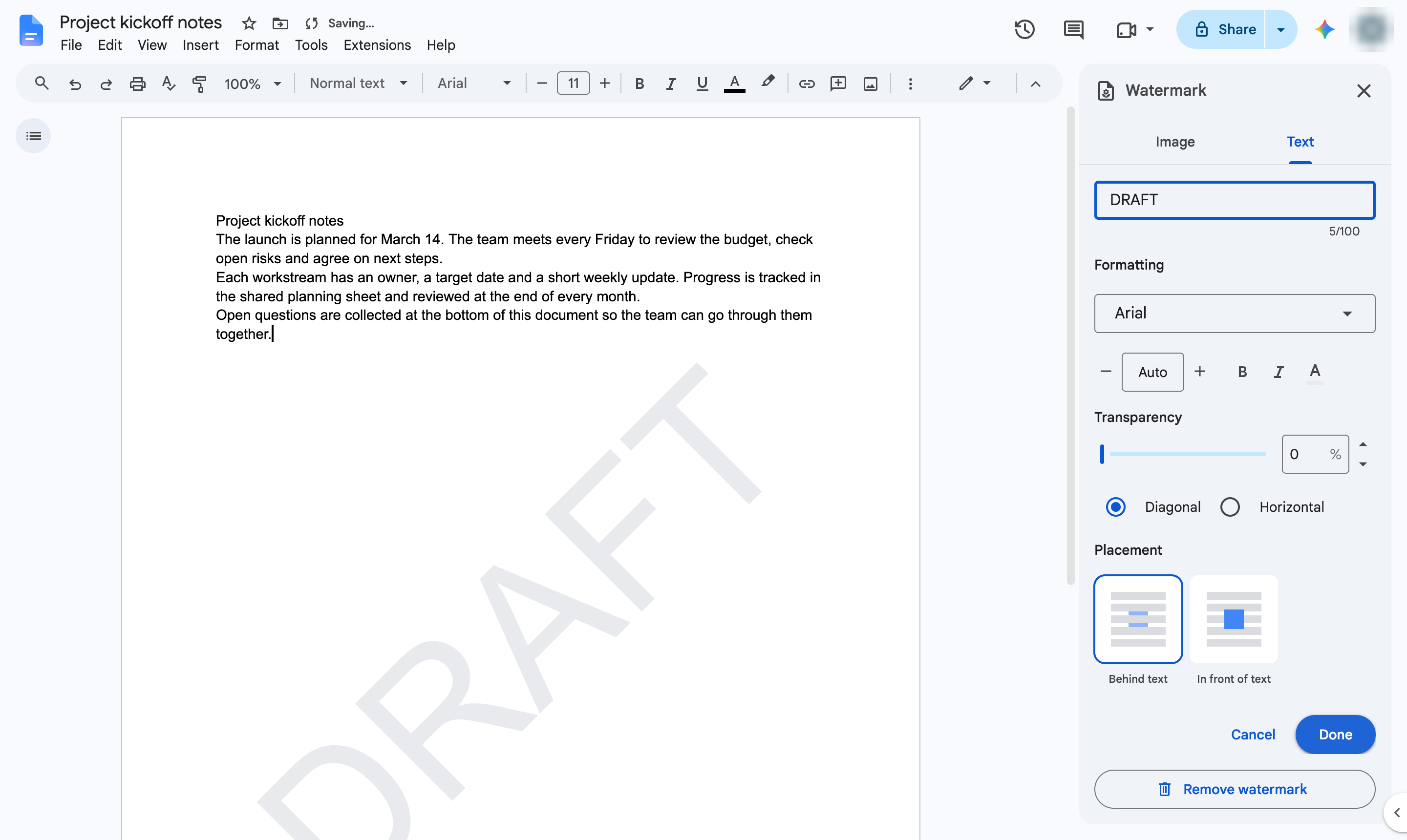The height and width of the screenshot is (840, 1407).
Task: Insert image from toolbar icon
Action: click(x=870, y=84)
